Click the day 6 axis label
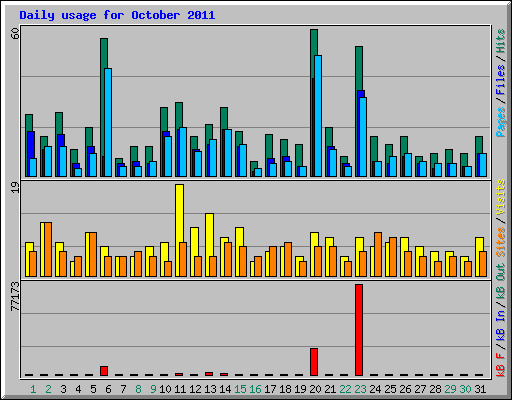This screenshot has width=512, height=400. 108,389
